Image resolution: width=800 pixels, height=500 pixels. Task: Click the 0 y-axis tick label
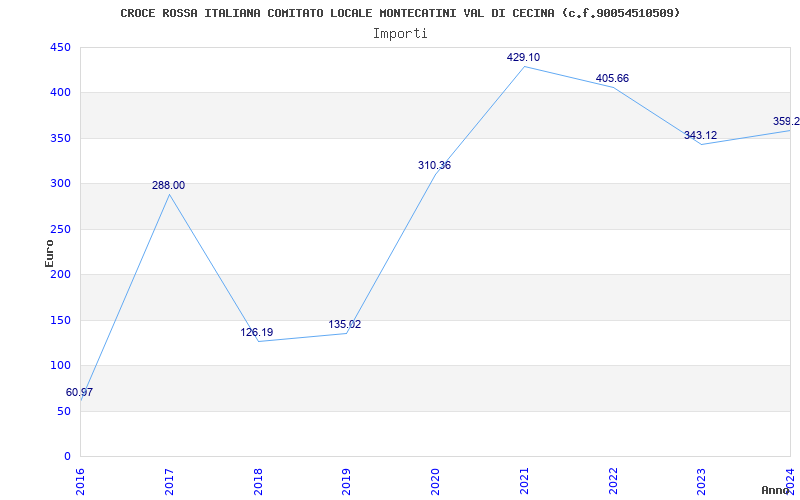click(x=67, y=457)
